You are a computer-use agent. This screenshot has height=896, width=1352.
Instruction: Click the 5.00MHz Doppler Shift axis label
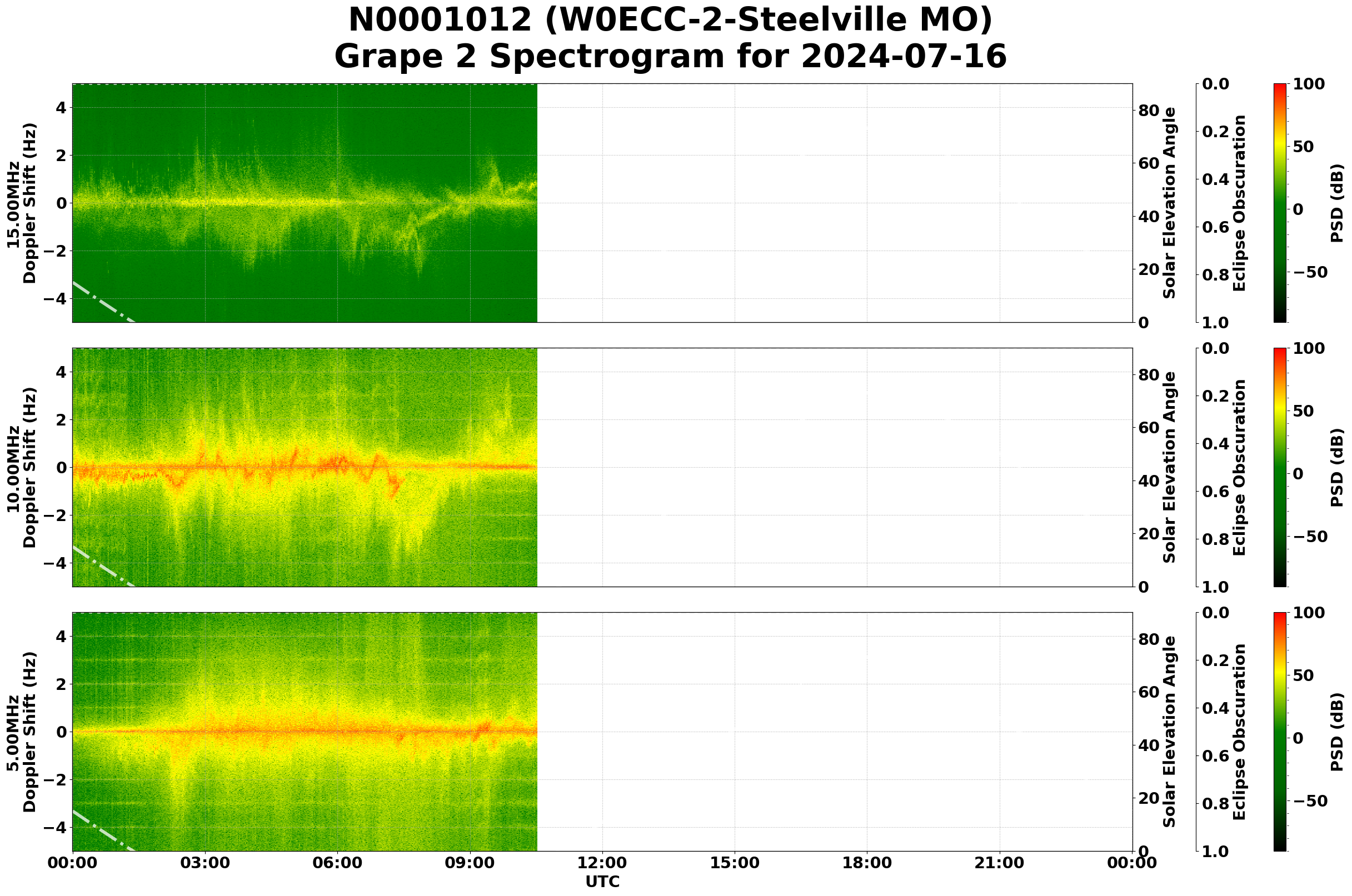point(21,732)
